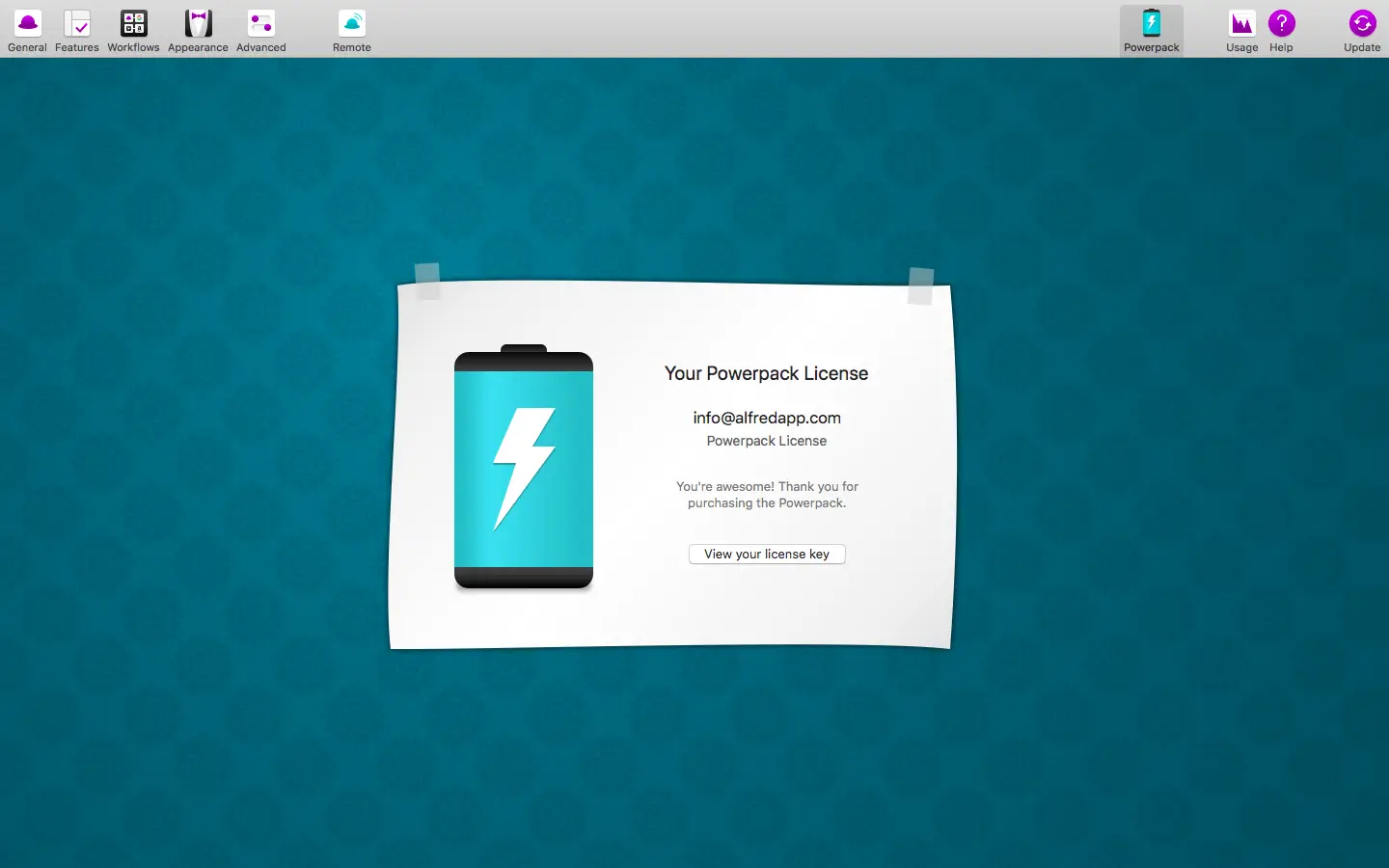Click the Update refresh icon
The width and height of the screenshot is (1389, 868).
[x=1362, y=23]
